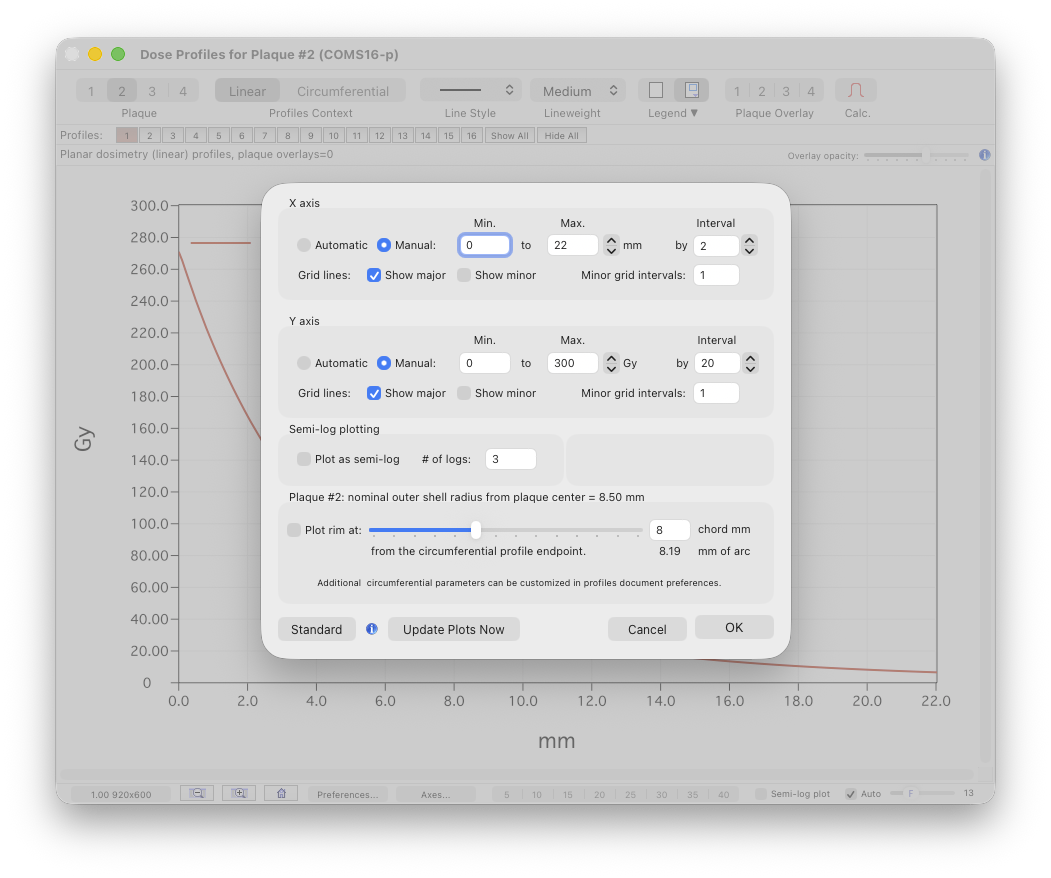Switch to Circumferential profiles context
1051x878 pixels.
(343, 91)
